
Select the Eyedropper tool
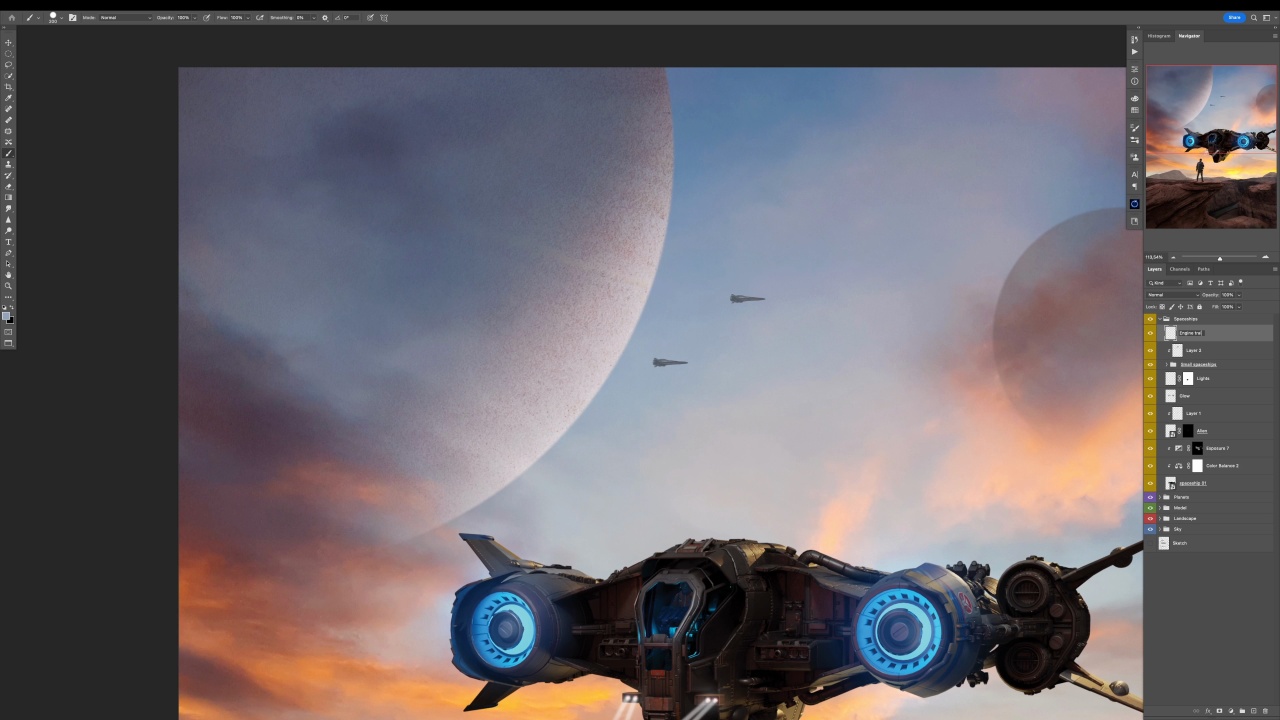pos(8,98)
